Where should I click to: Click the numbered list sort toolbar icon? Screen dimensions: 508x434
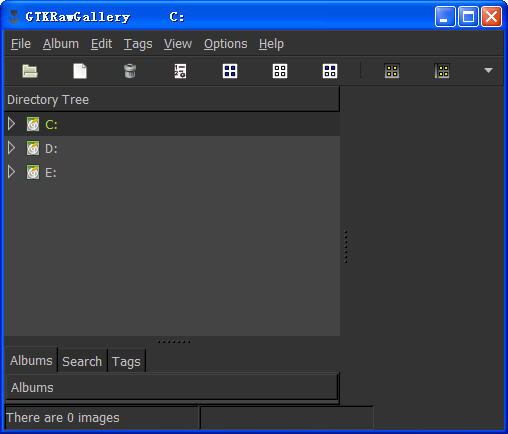pyautogui.click(x=180, y=71)
